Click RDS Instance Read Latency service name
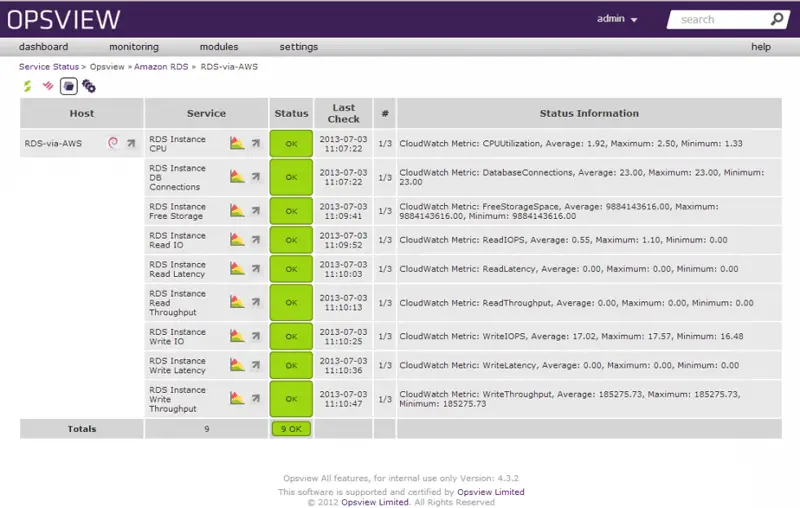800x508 pixels. tap(177, 269)
